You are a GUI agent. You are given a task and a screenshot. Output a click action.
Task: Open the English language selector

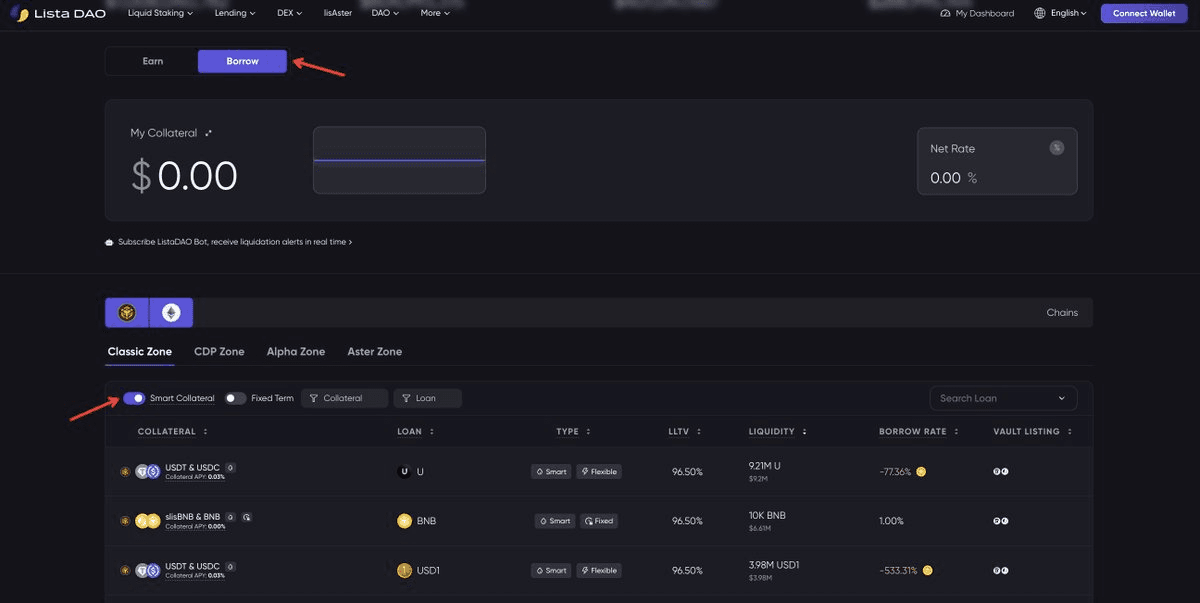1069,13
